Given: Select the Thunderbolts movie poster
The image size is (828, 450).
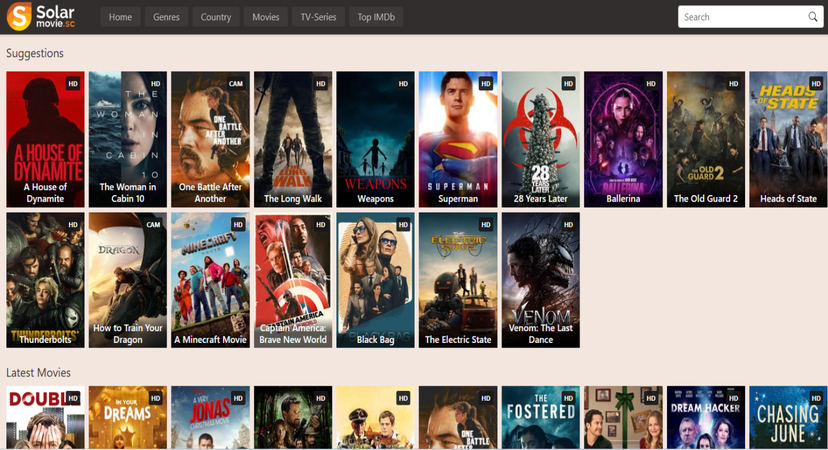Looking at the screenshot, I should 45,280.
